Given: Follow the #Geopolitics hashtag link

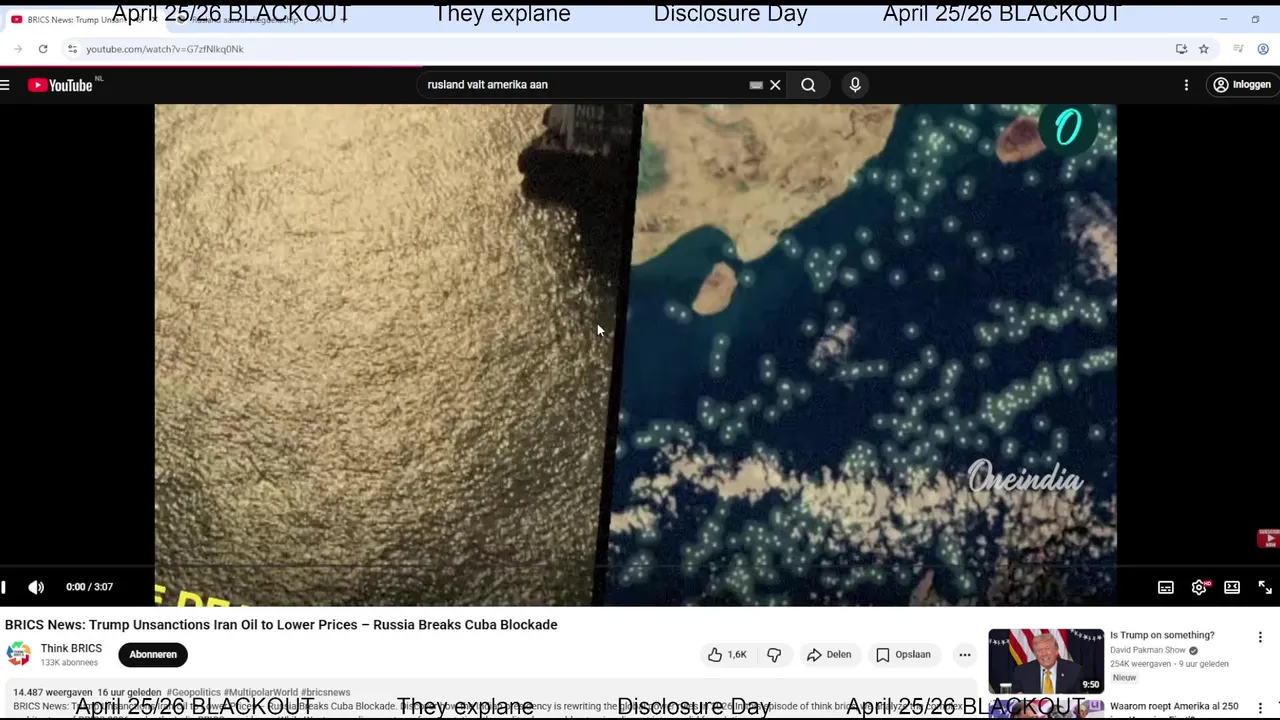Looking at the screenshot, I should 194,692.
